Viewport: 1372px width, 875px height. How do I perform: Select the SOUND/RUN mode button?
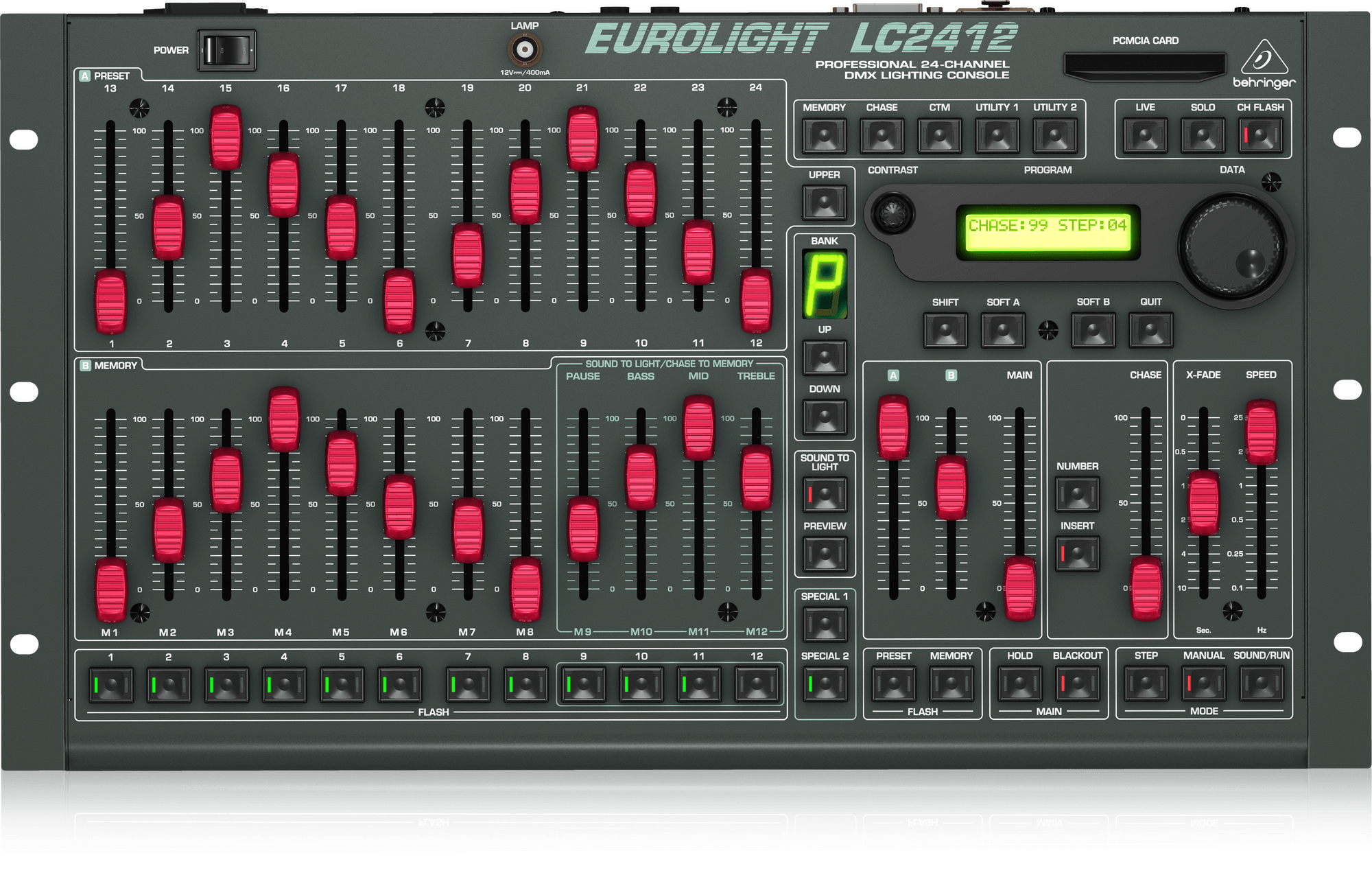[1261, 684]
